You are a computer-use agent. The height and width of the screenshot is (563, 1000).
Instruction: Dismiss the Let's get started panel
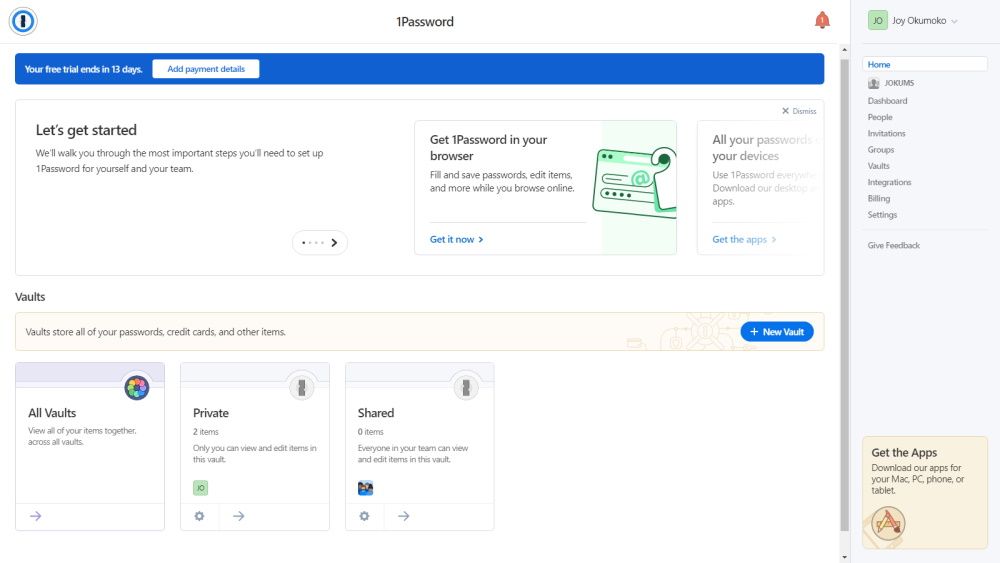point(799,111)
